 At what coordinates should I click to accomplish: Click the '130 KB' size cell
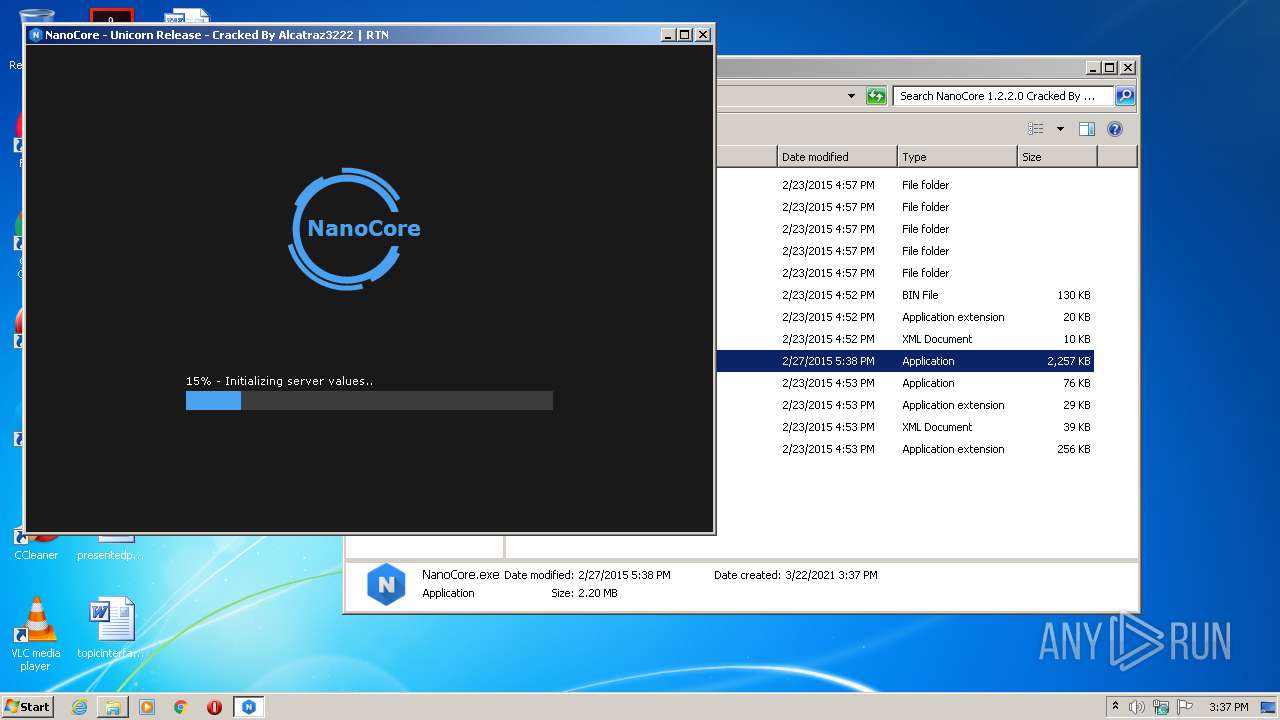point(1074,295)
